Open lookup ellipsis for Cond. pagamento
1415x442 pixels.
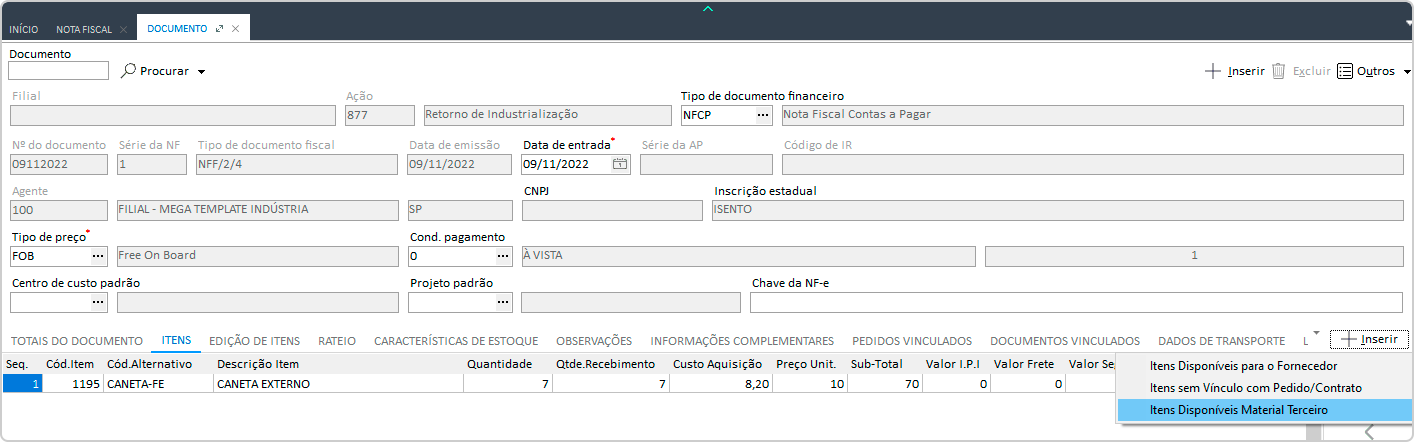coord(503,256)
